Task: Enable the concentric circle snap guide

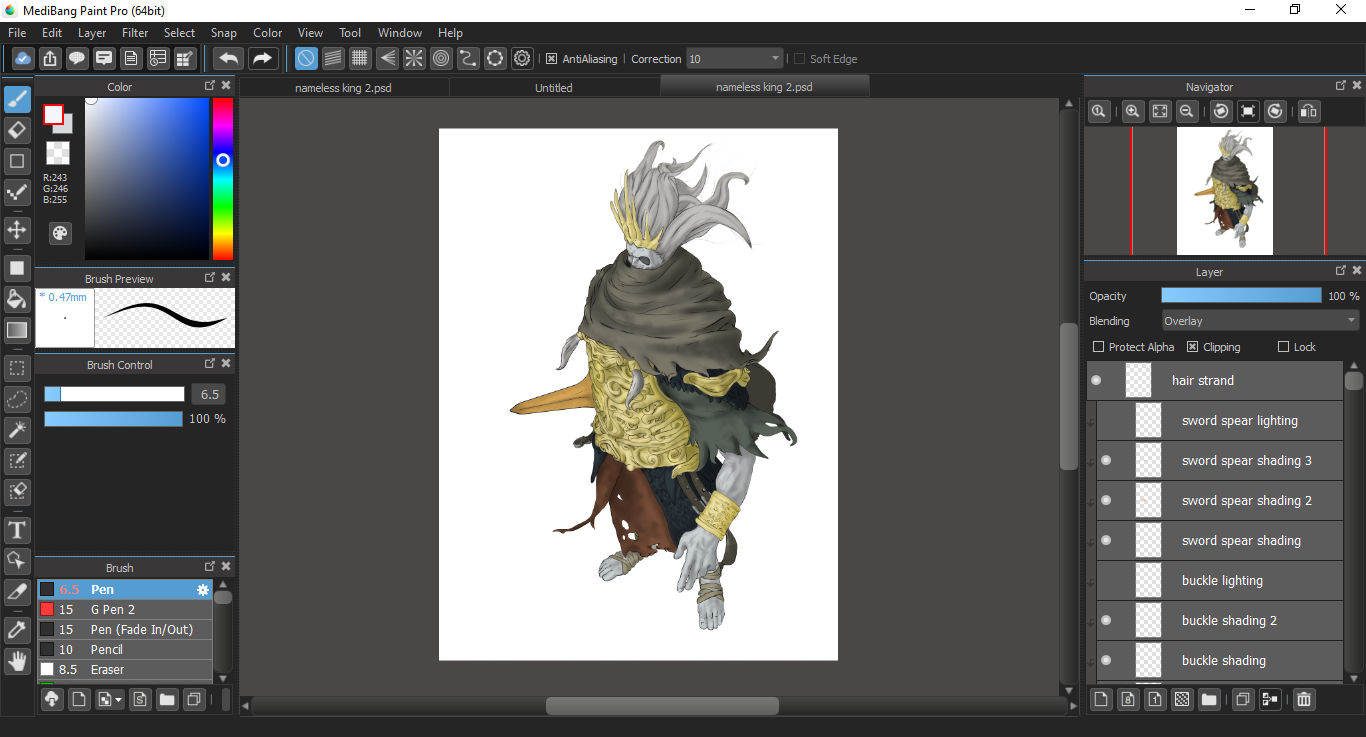Action: coord(441,58)
